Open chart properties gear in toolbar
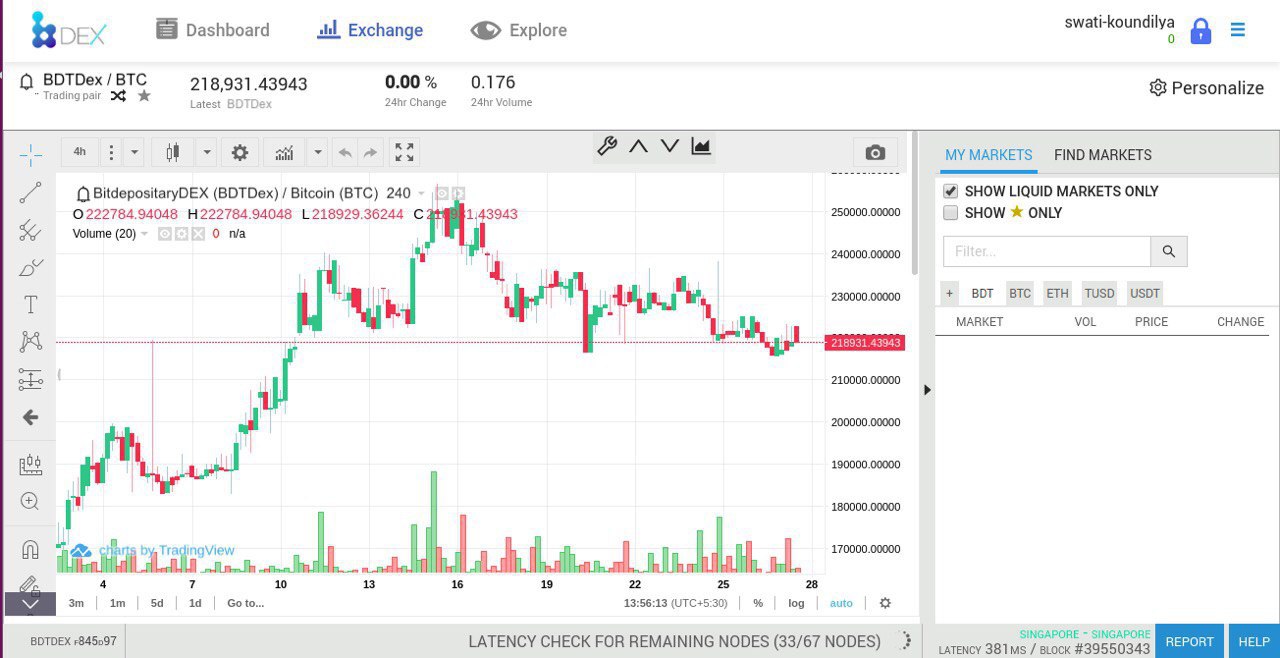 point(240,152)
